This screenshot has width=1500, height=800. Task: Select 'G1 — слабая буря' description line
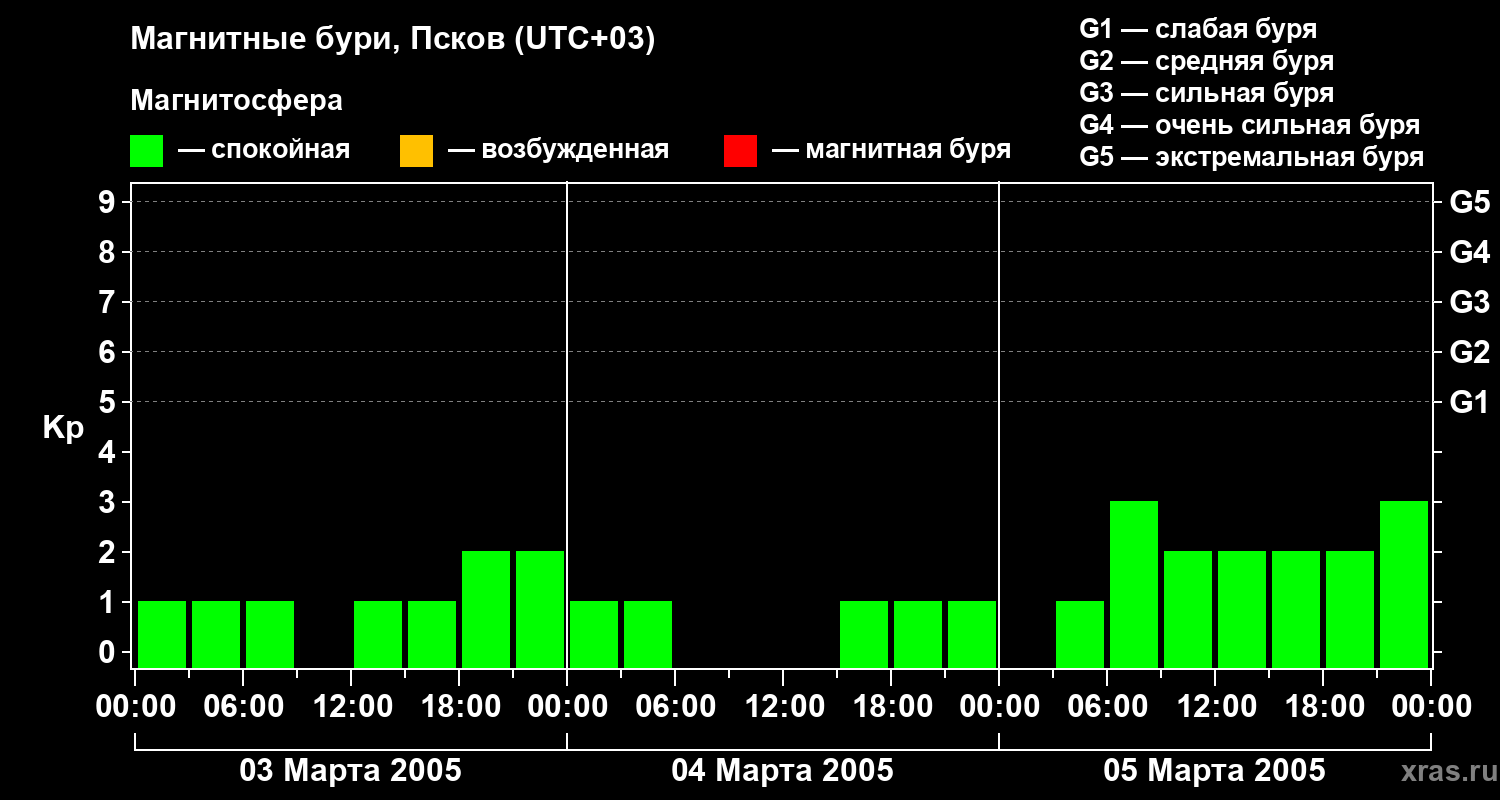1198,29
